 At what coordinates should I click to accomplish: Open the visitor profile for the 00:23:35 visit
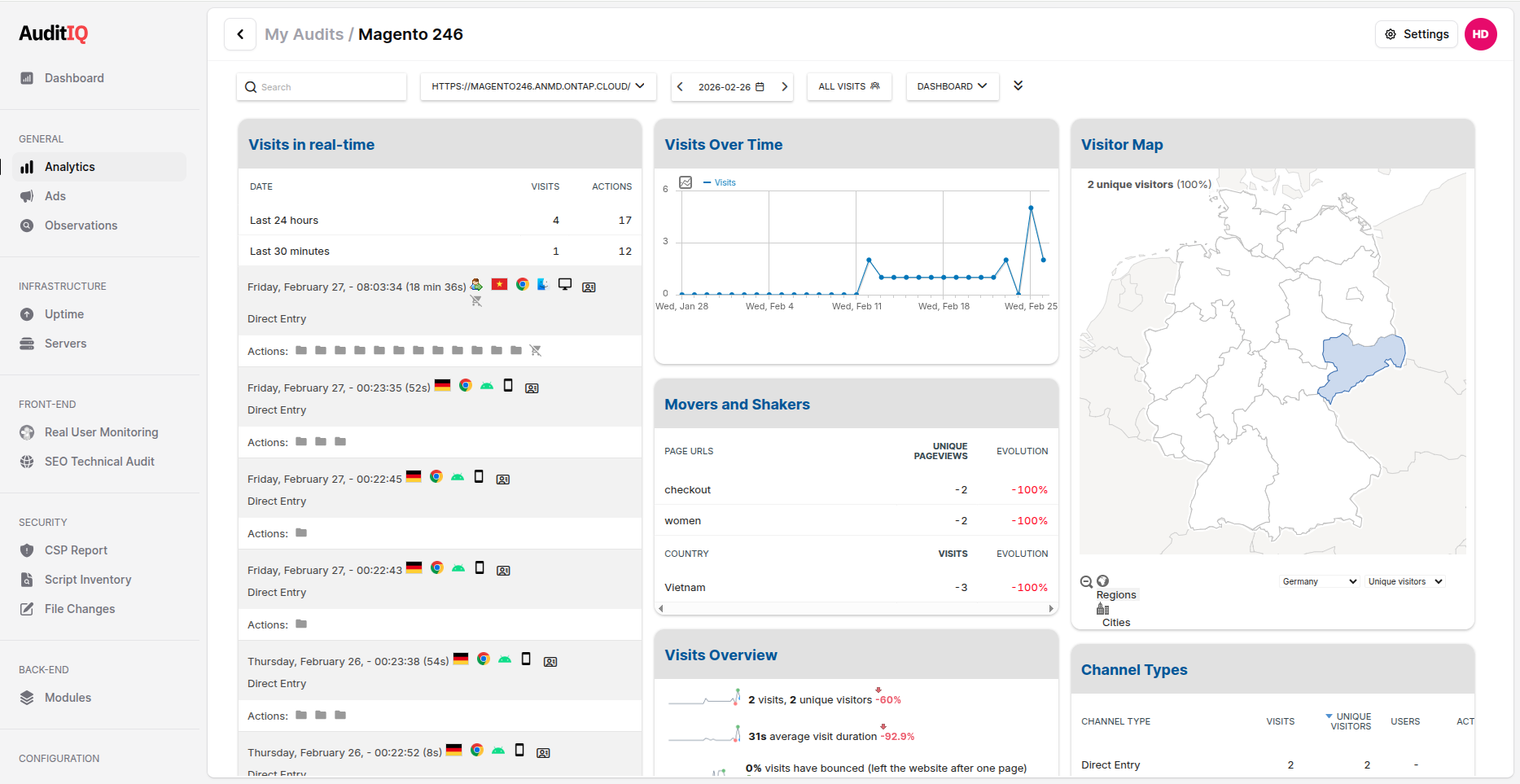(532, 388)
